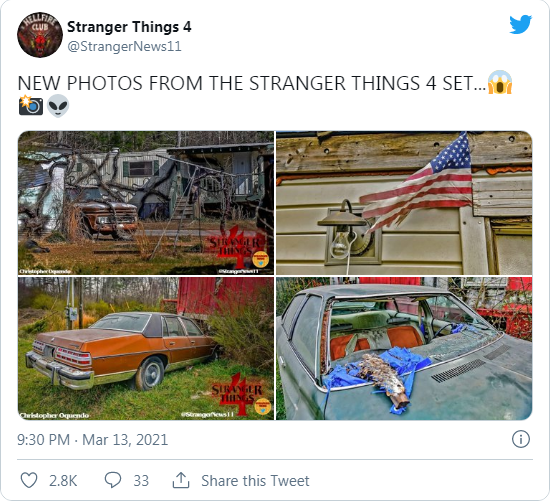The height and width of the screenshot is (502, 552).
Task: Click the share upload arrow icon
Action: point(181,481)
